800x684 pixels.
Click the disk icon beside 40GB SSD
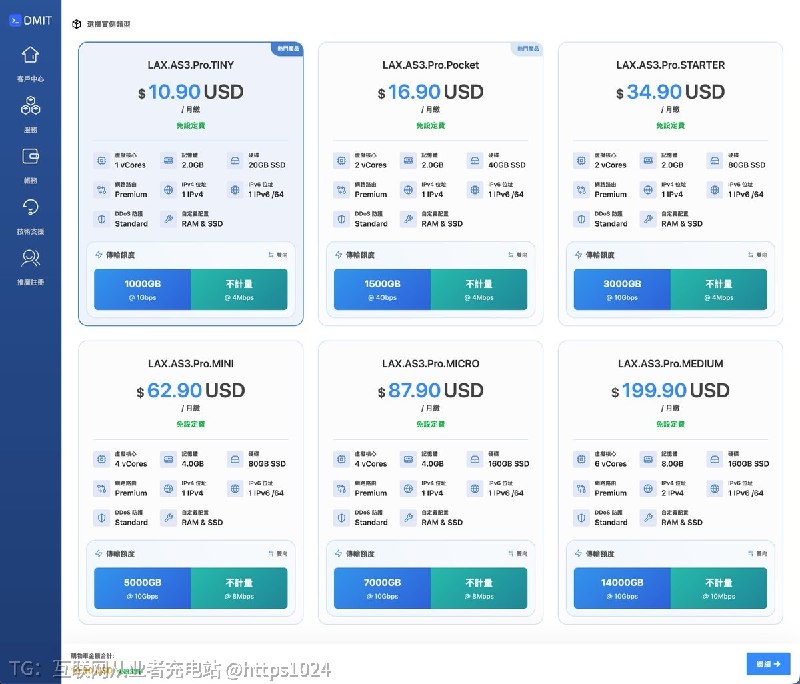coord(474,161)
